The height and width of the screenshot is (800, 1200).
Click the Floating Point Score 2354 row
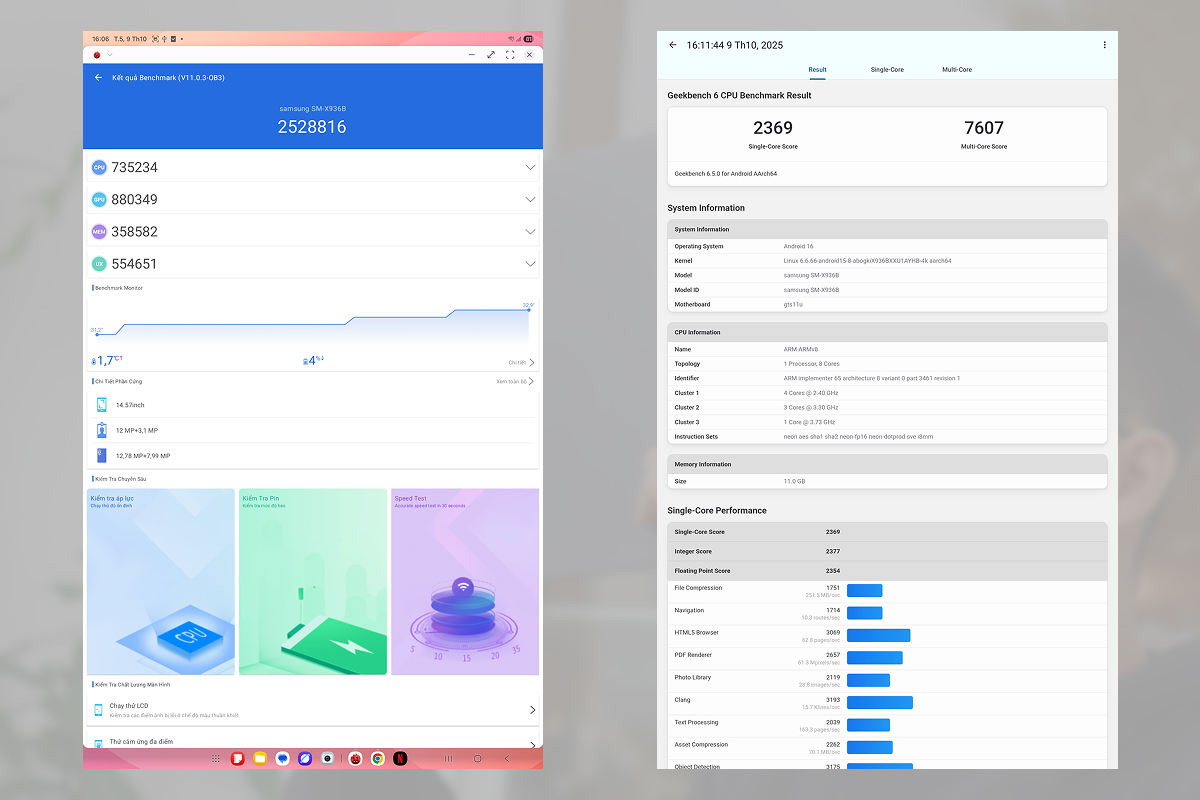tap(887, 571)
